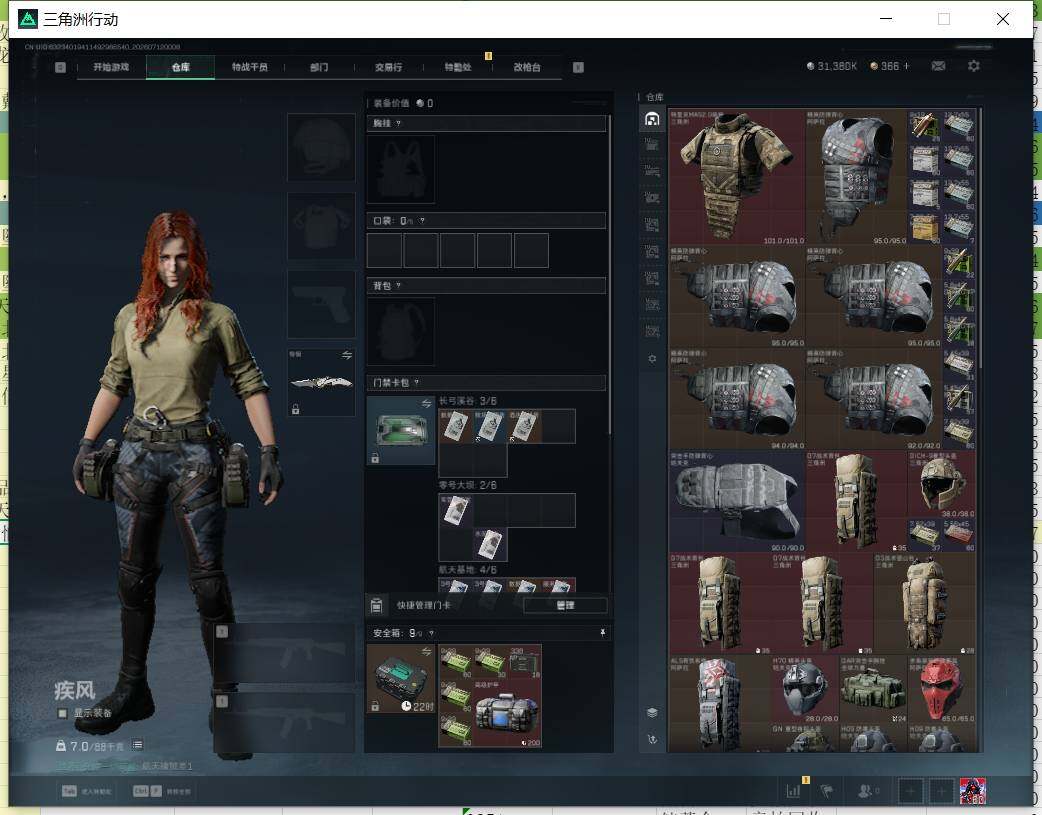Open the 开始游戏 tab

coord(111,67)
